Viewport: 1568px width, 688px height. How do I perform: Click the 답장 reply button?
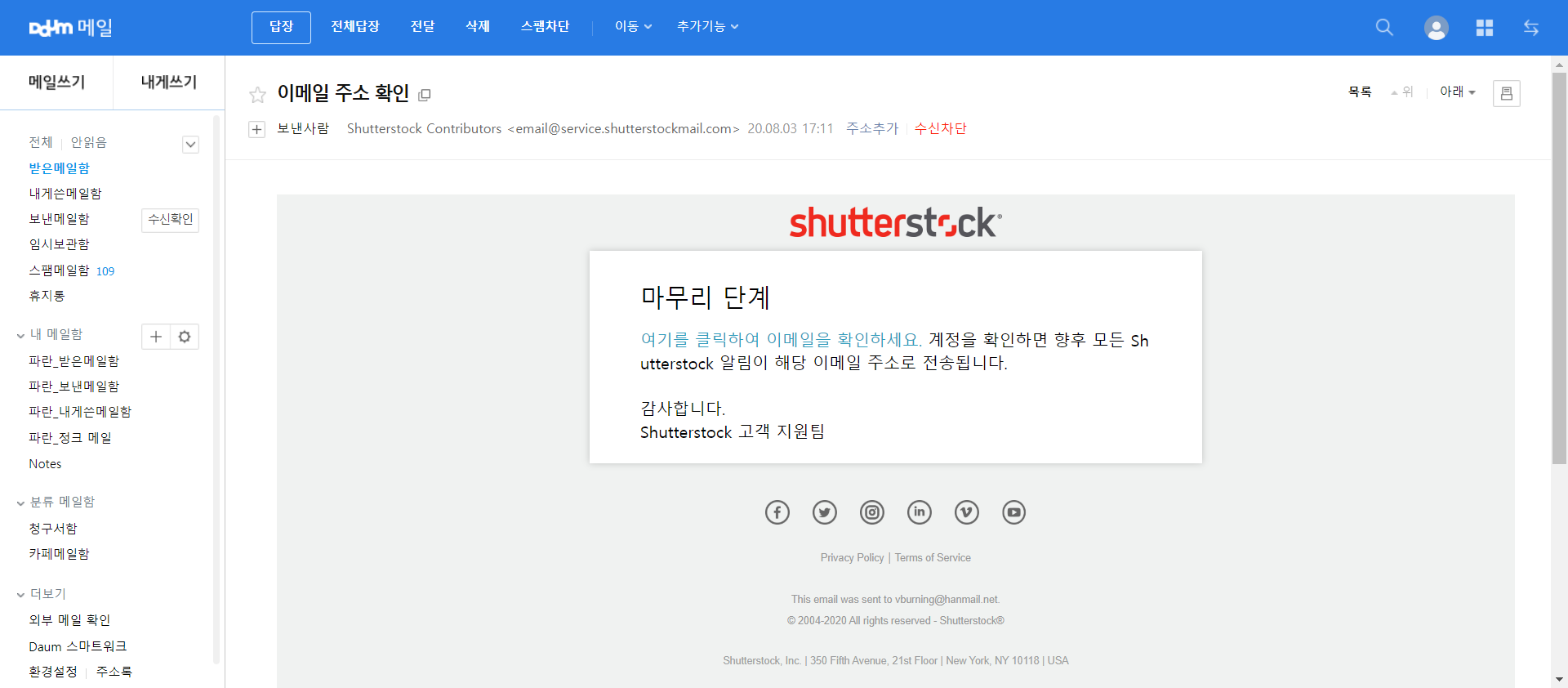click(281, 27)
